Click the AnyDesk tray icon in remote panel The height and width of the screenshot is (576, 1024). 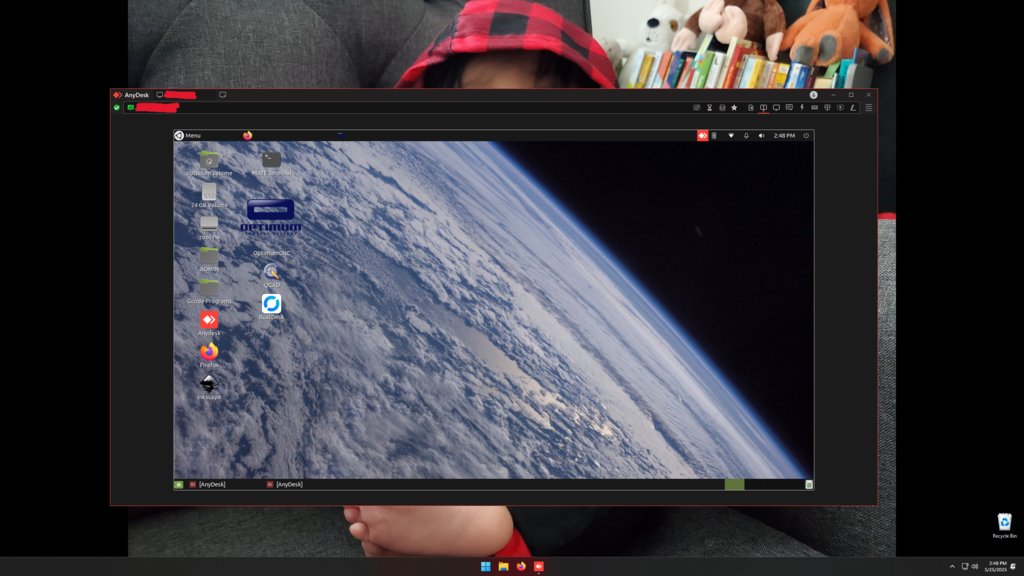pos(702,135)
